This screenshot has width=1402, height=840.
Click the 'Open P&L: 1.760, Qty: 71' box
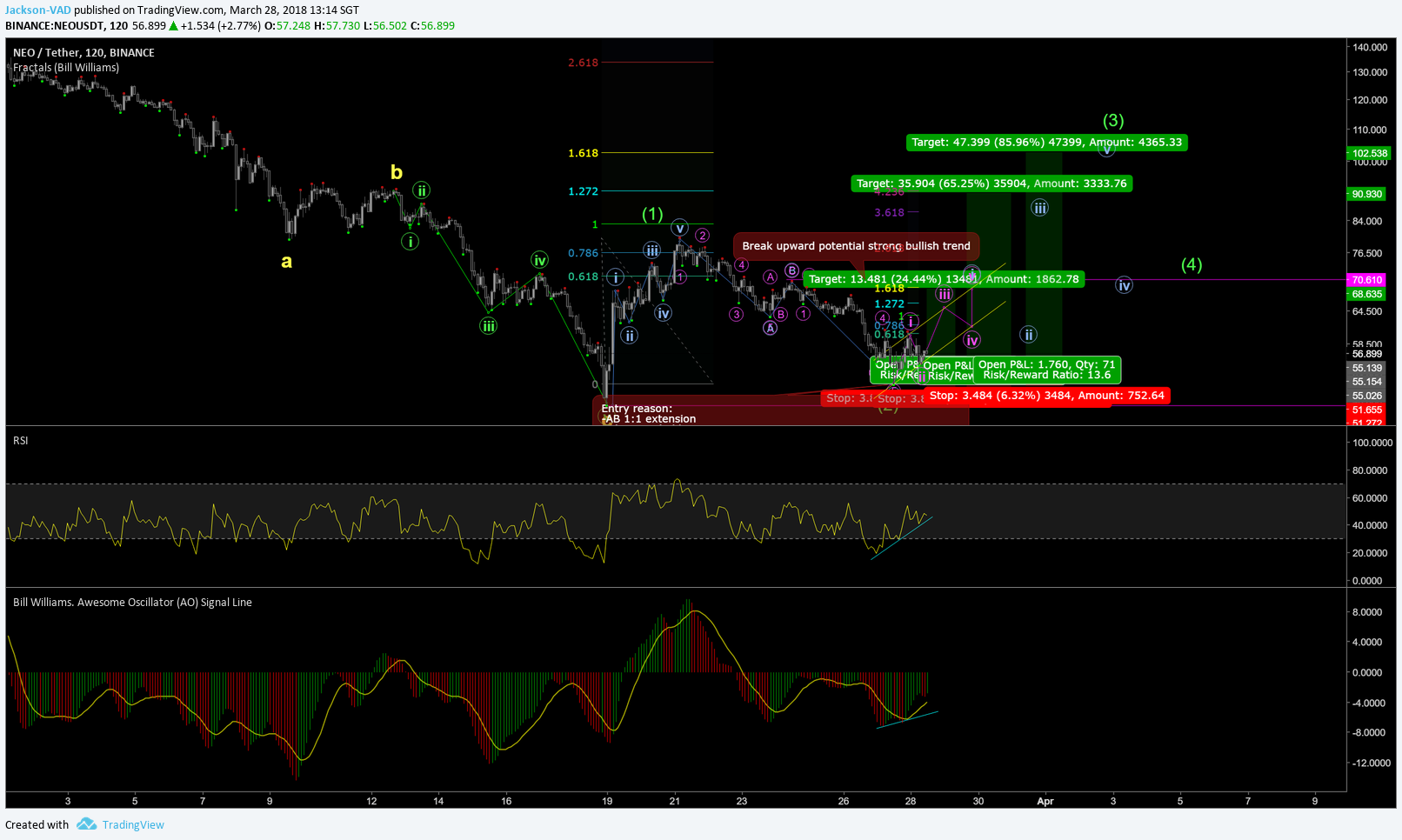(1047, 370)
